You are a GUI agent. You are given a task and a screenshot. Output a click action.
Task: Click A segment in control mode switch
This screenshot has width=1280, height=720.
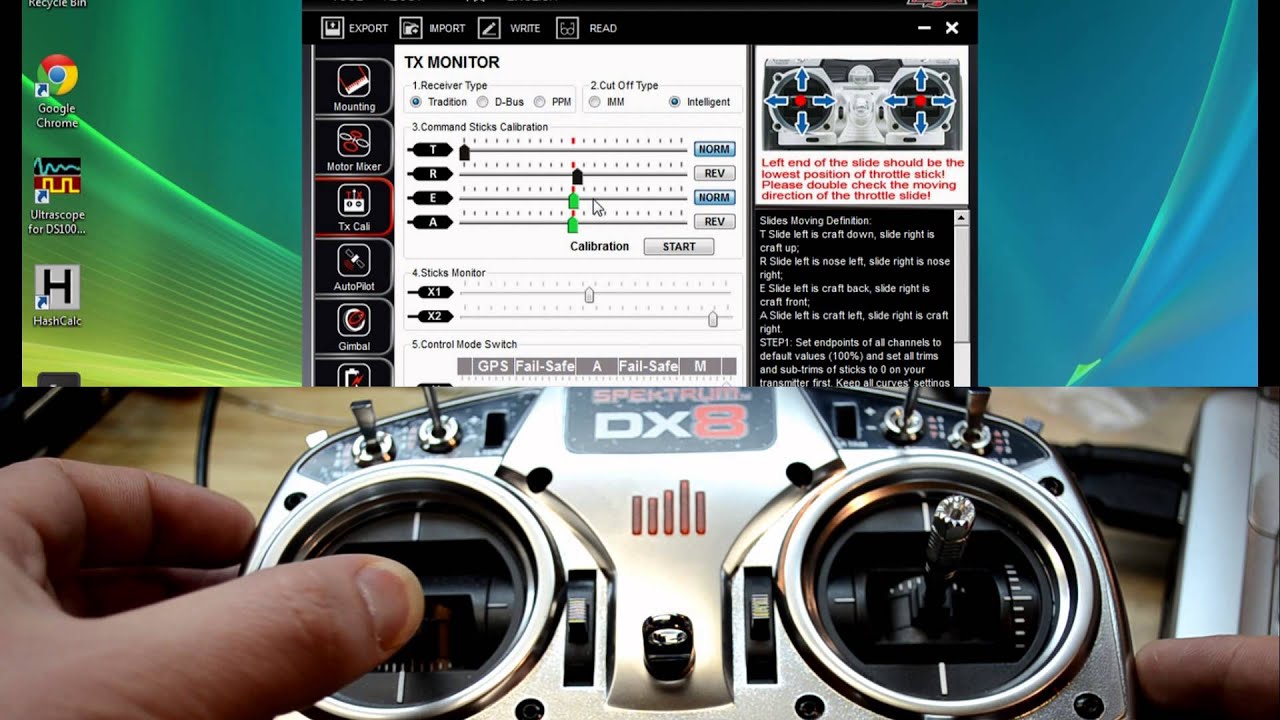coord(597,366)
